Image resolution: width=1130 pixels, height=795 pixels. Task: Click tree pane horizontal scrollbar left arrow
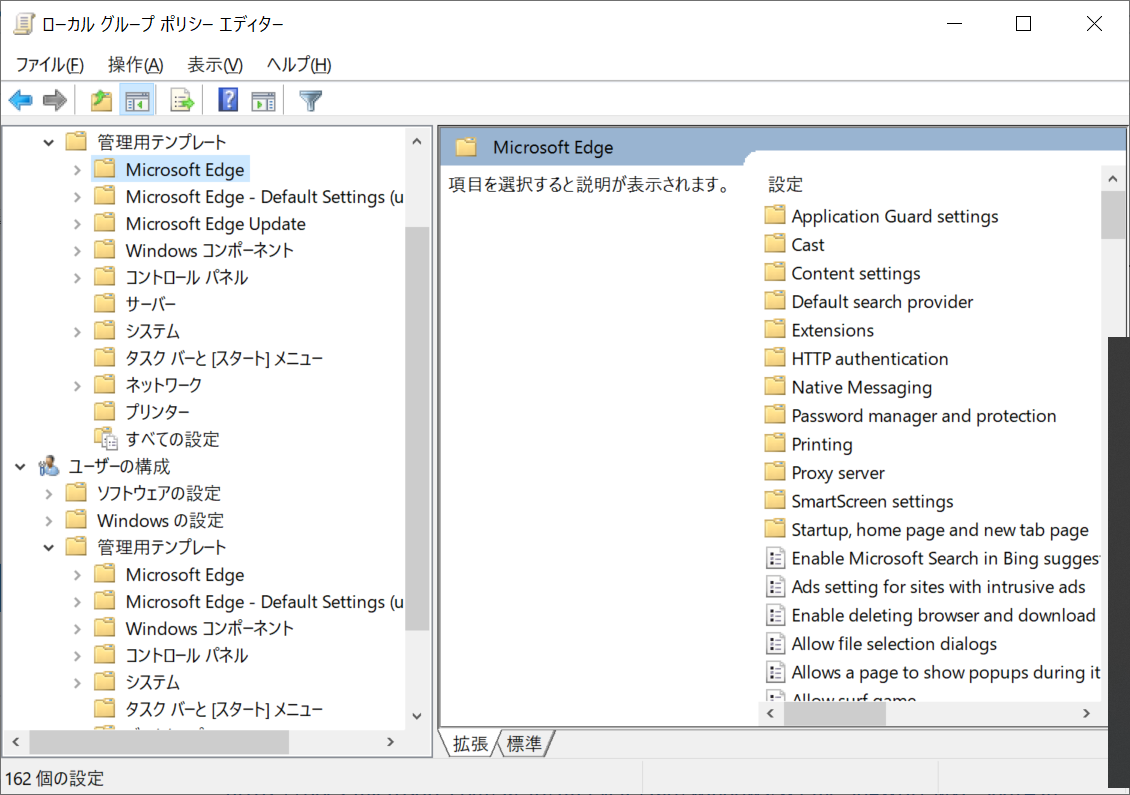[x=16, y=742]
